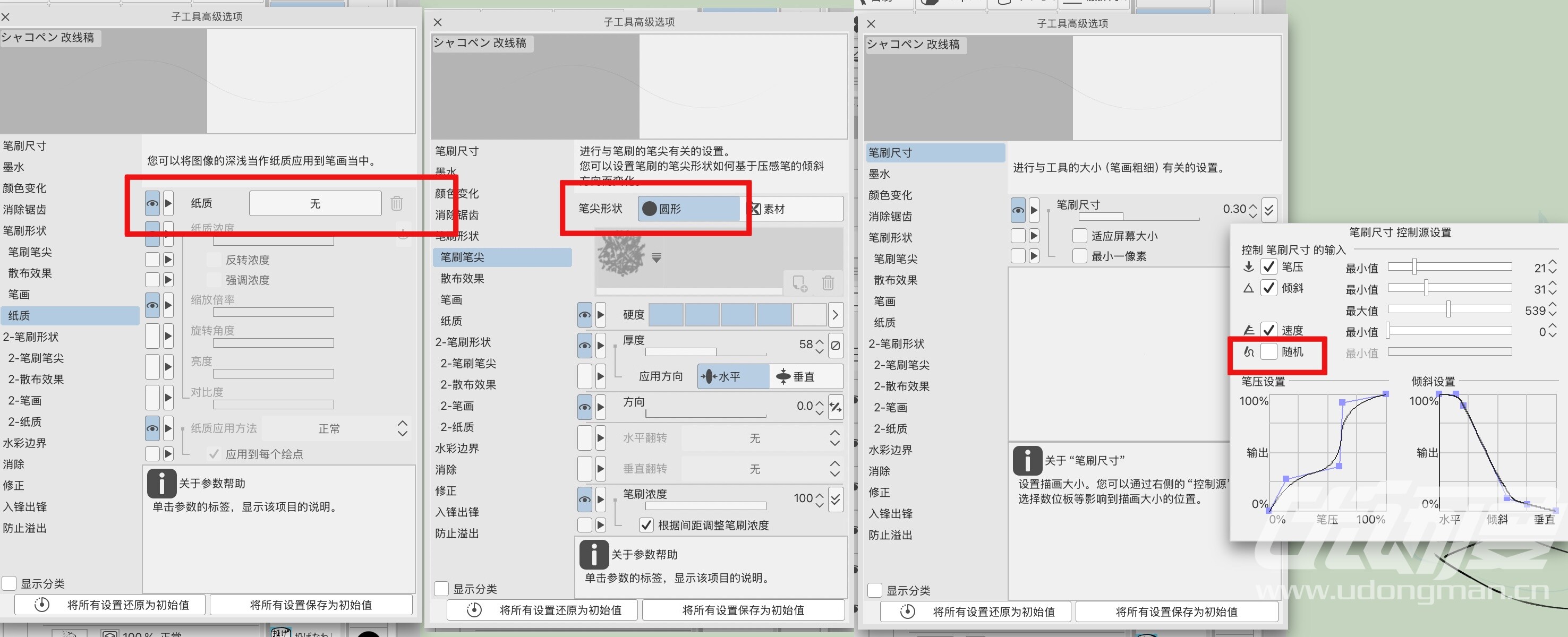1568x637 pixels.
Task: Uncheck 速度 input control
Action: pos(1268,330)
